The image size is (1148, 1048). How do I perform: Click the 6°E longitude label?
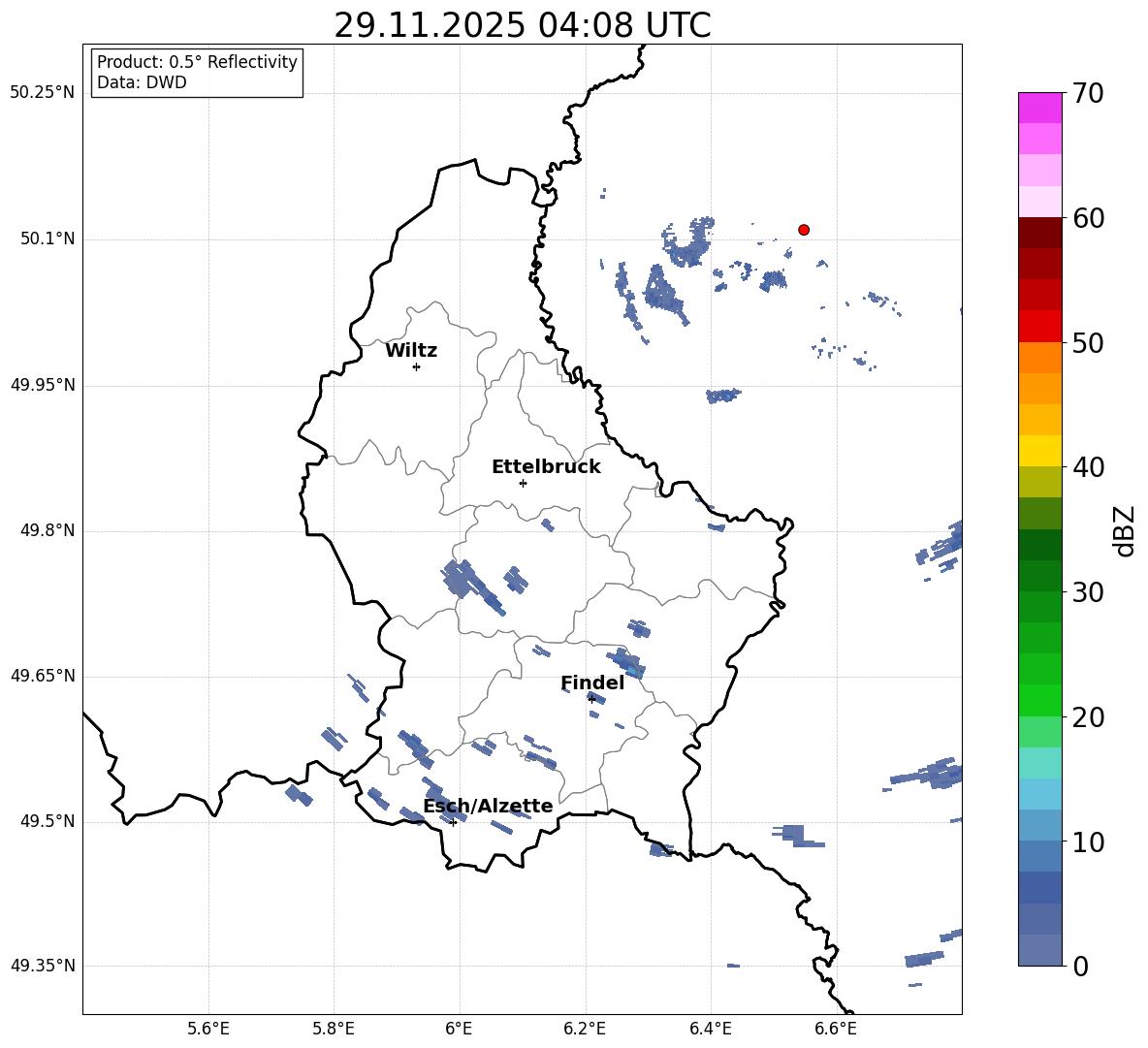click(x=459, y=1029)
